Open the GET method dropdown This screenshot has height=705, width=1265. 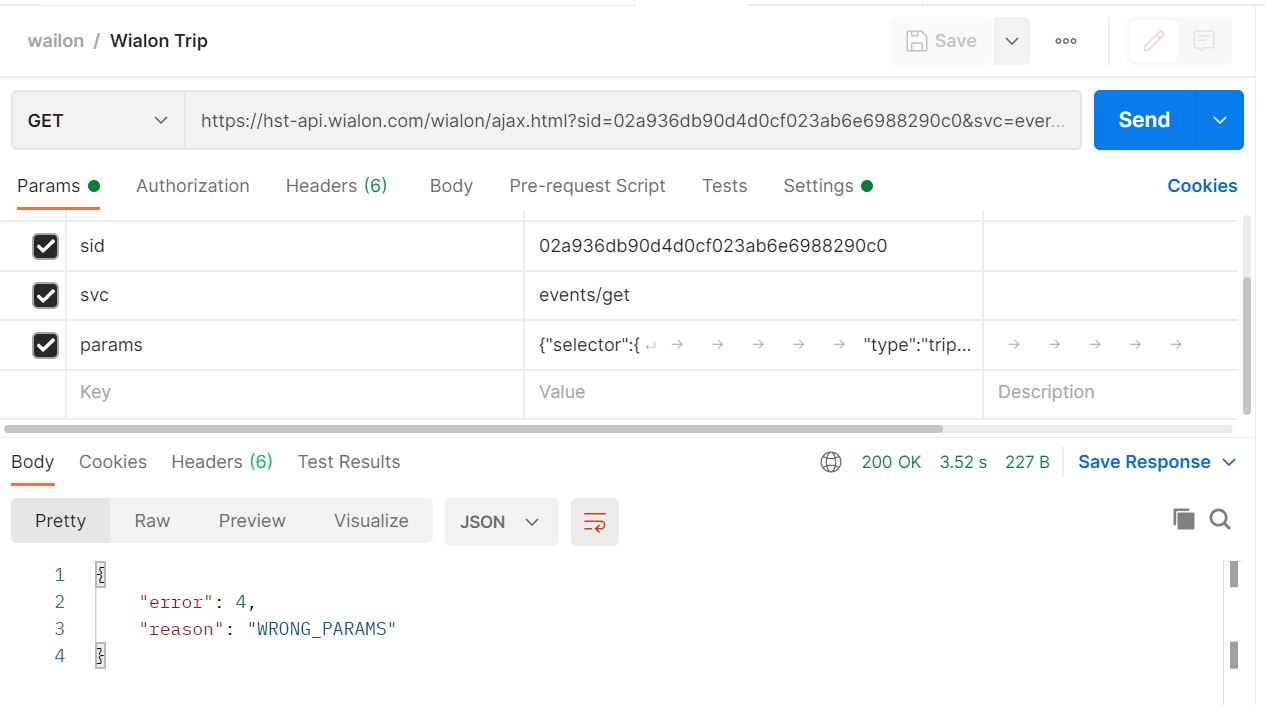(98, 120)
